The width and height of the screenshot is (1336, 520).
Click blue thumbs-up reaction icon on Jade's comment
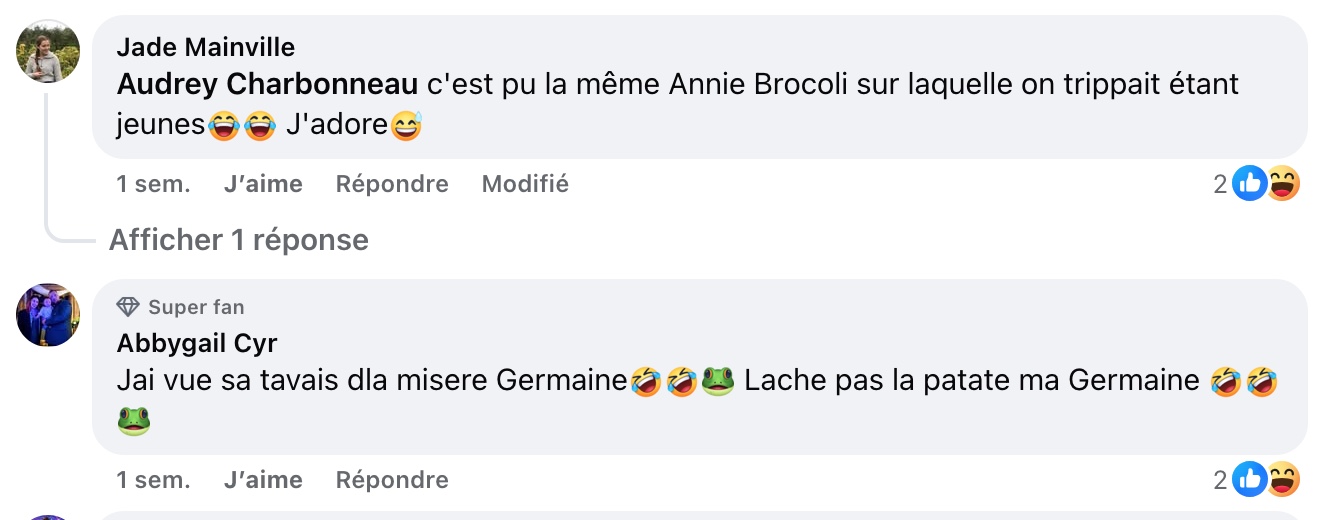point(1249,184)
